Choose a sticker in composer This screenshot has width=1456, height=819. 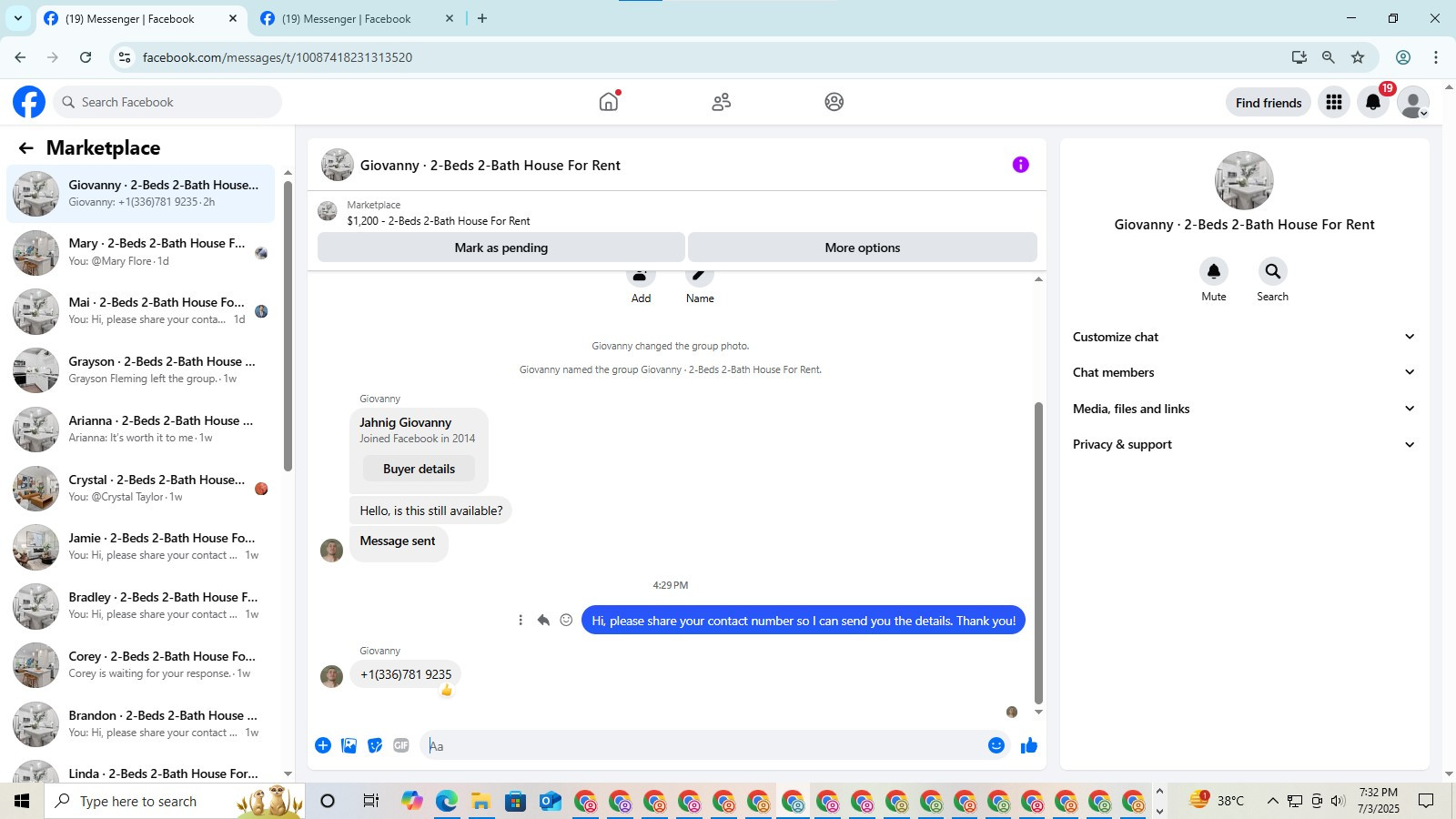pyautogui.click(x=375, y=745)
